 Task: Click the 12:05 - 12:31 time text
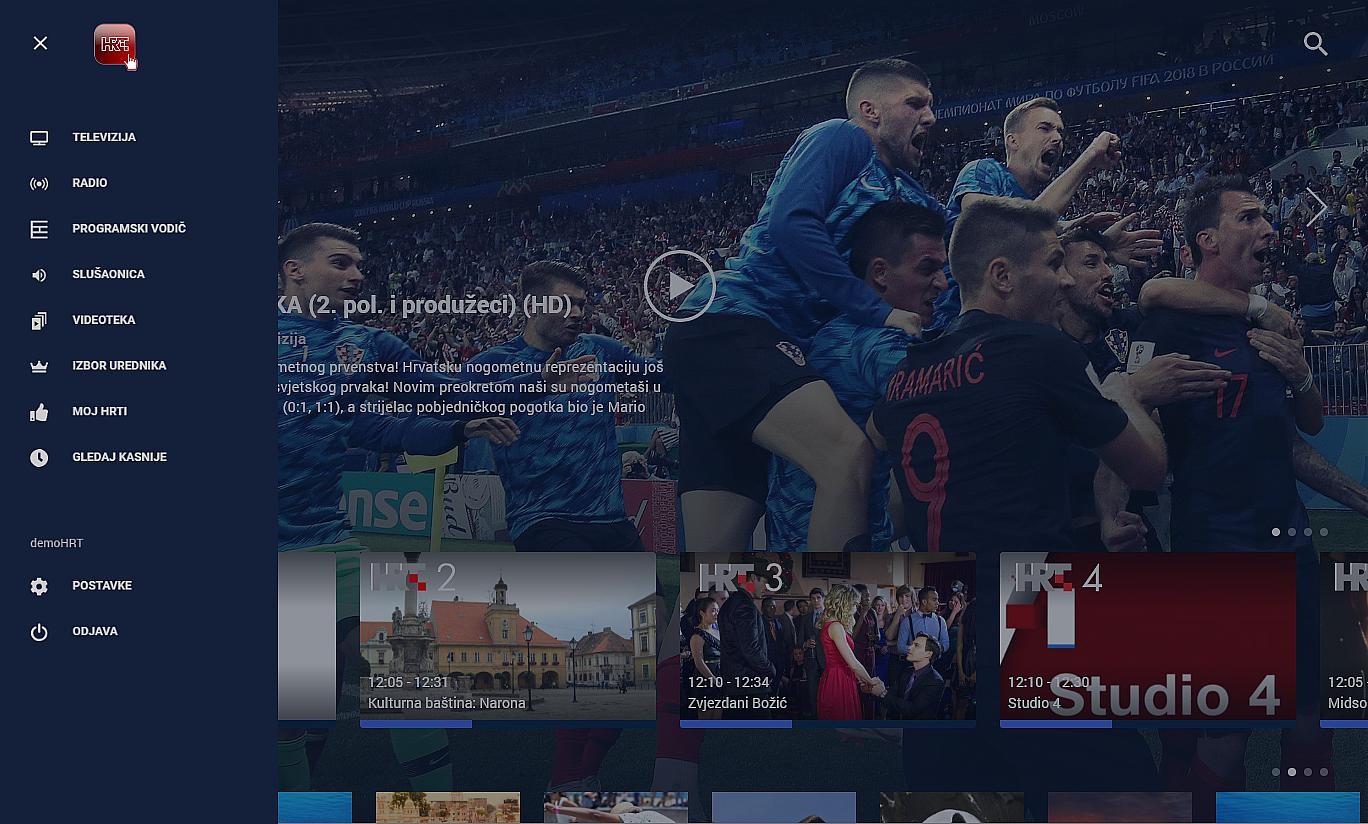[409, 682]
